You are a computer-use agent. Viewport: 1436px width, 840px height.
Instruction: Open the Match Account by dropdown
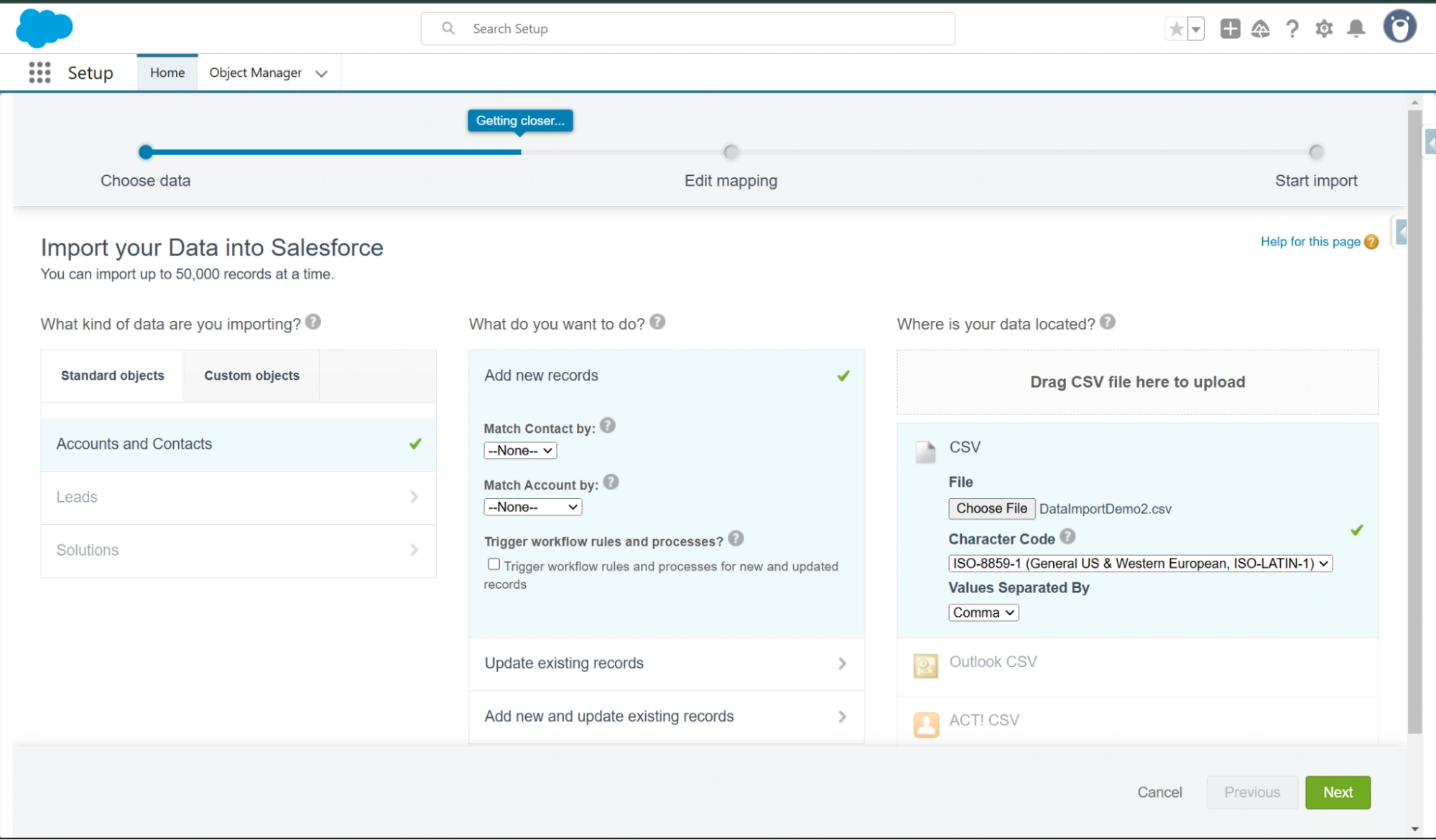point(532,507)
